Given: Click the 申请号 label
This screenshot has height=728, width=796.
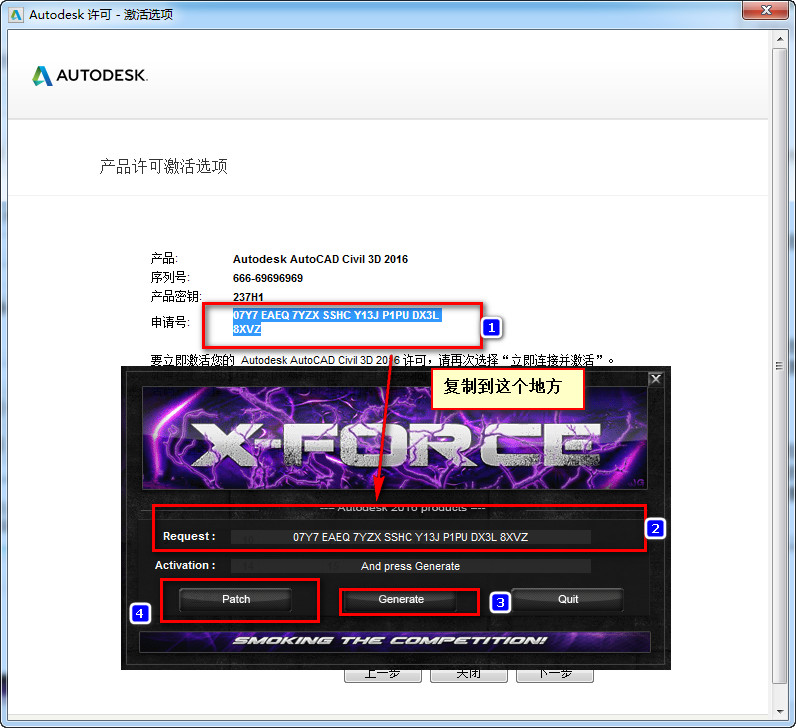Looking at the screenshot, I should (170, 322).
